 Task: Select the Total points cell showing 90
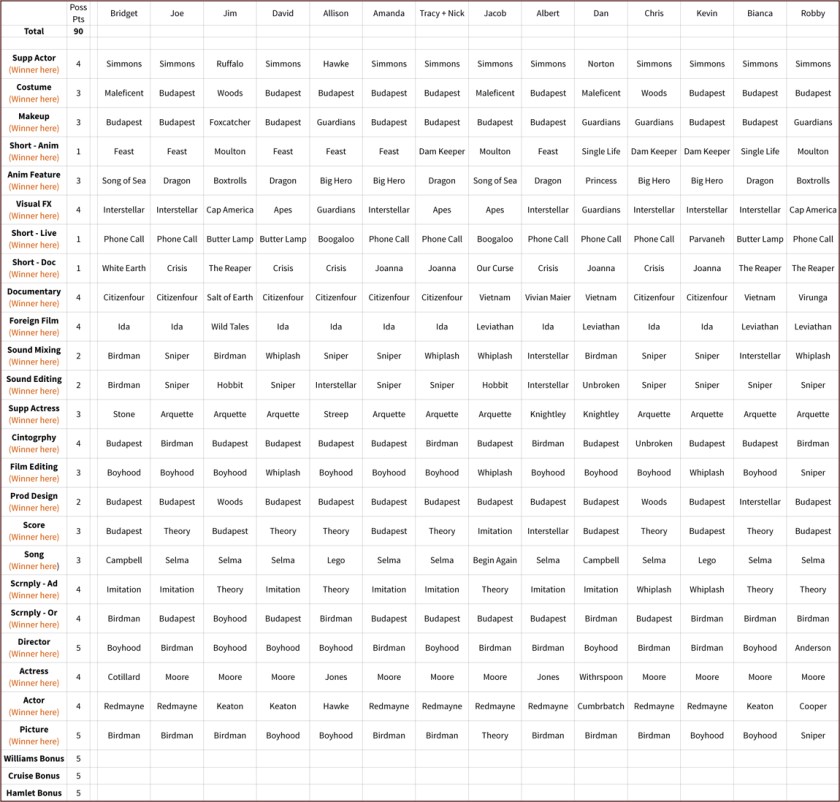(78, 31)
